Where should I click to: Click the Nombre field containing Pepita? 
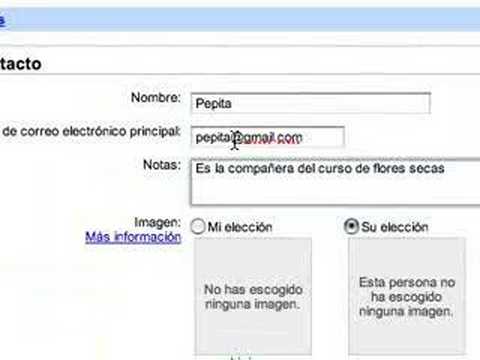click(x=310, y=103)
